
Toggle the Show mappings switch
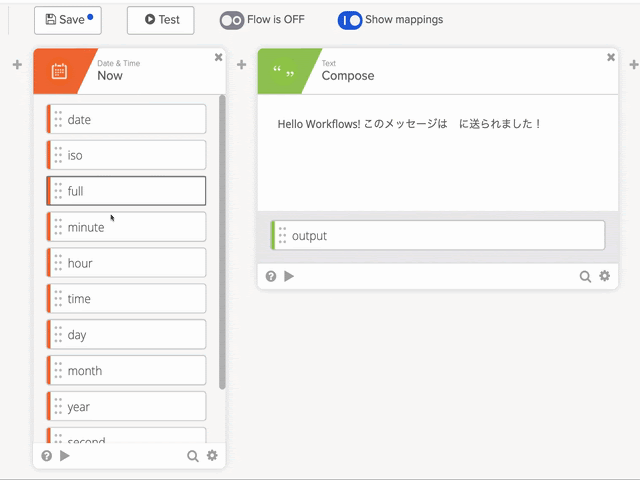pos(350,20)
